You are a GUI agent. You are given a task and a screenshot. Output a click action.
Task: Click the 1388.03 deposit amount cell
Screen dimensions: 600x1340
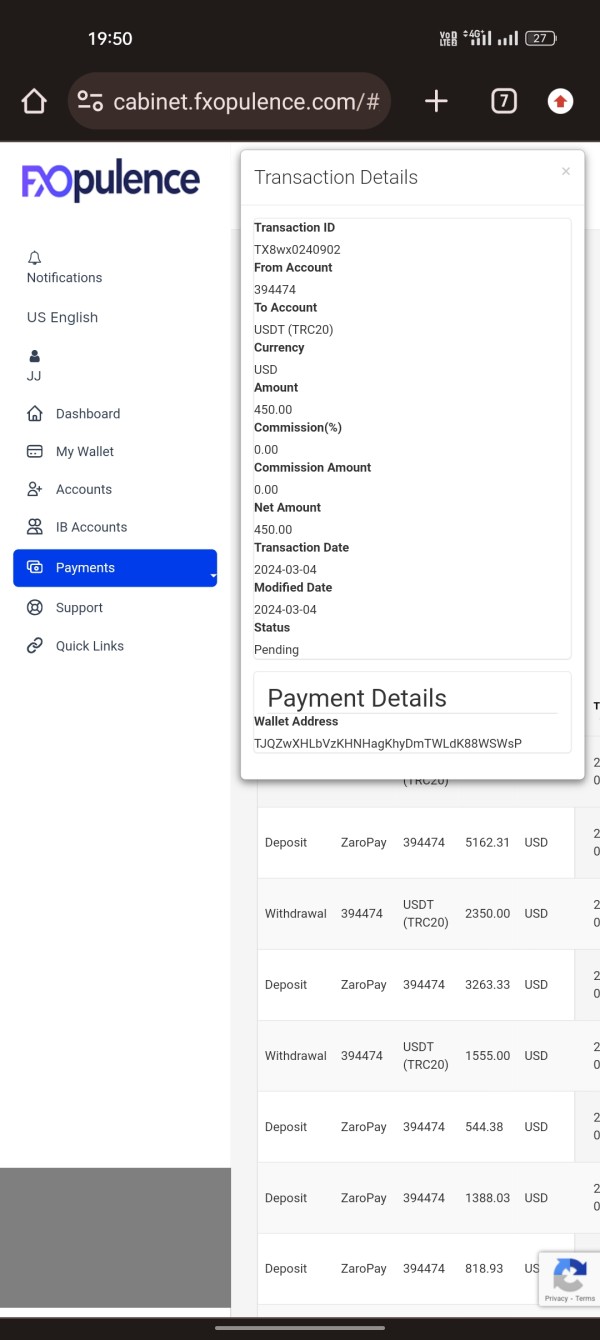point(487,1197)
